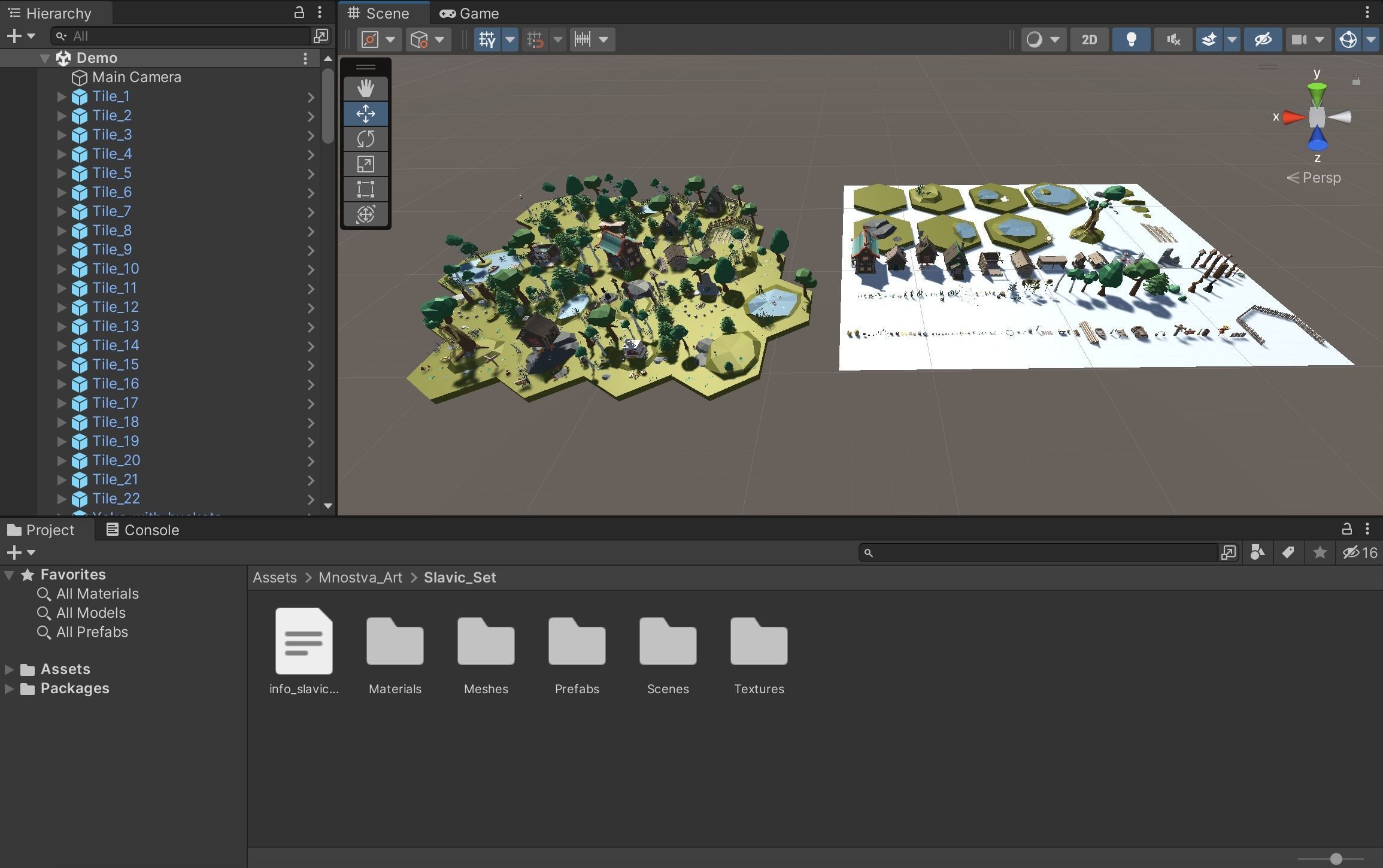This screenshot has height=868, width=1383.
Task: Toggle scene orientation gizmo lock
Action: click(1356, 81)
